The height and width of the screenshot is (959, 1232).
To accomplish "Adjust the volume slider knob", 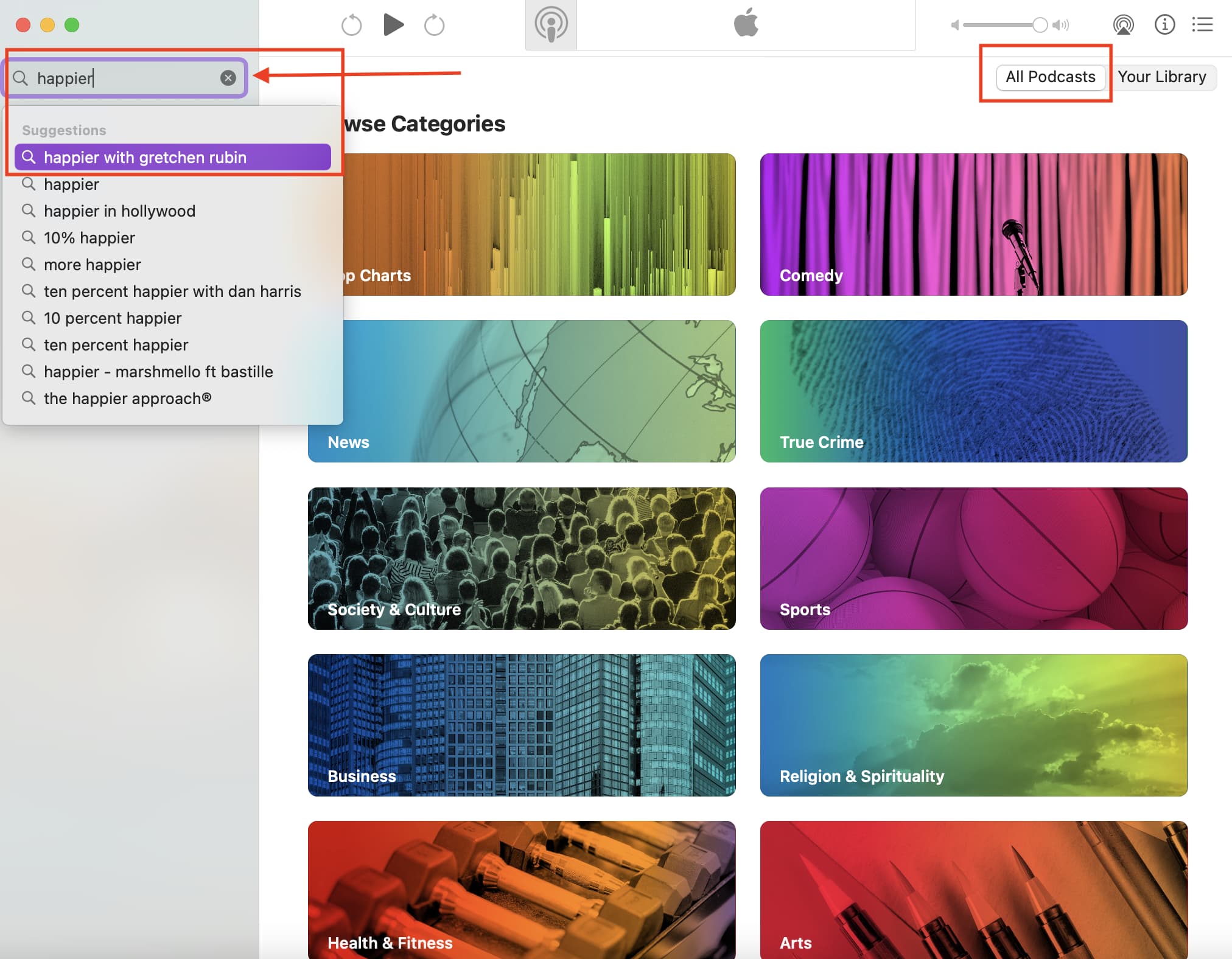I will click(x=1040, y=25).
